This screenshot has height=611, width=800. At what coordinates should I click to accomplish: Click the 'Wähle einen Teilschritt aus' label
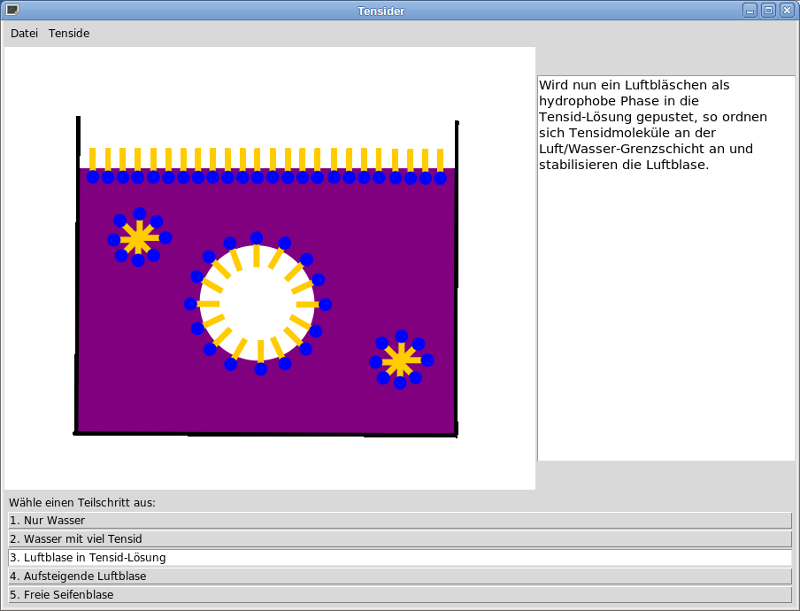pyautogui.click(x=82, y=502)
